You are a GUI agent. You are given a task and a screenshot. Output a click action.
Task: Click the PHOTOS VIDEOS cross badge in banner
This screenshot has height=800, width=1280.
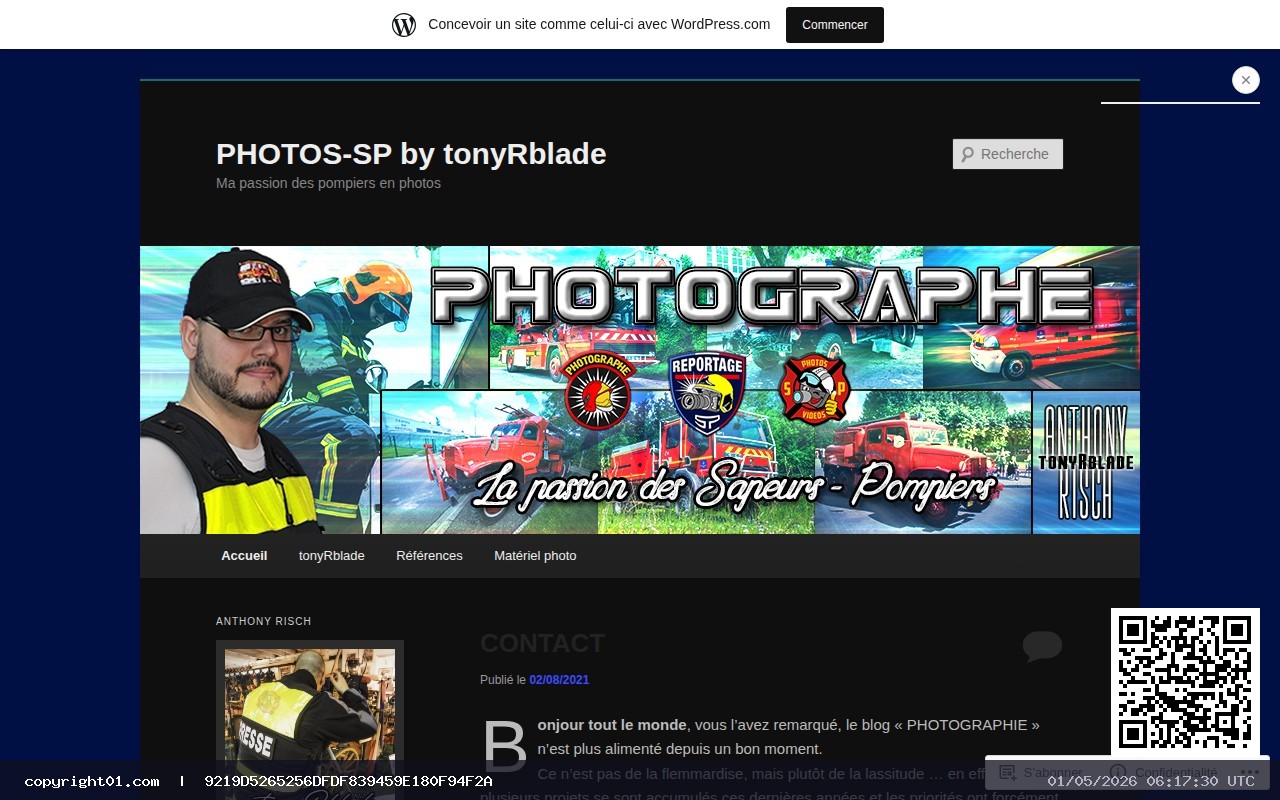[x=813, y=390]
